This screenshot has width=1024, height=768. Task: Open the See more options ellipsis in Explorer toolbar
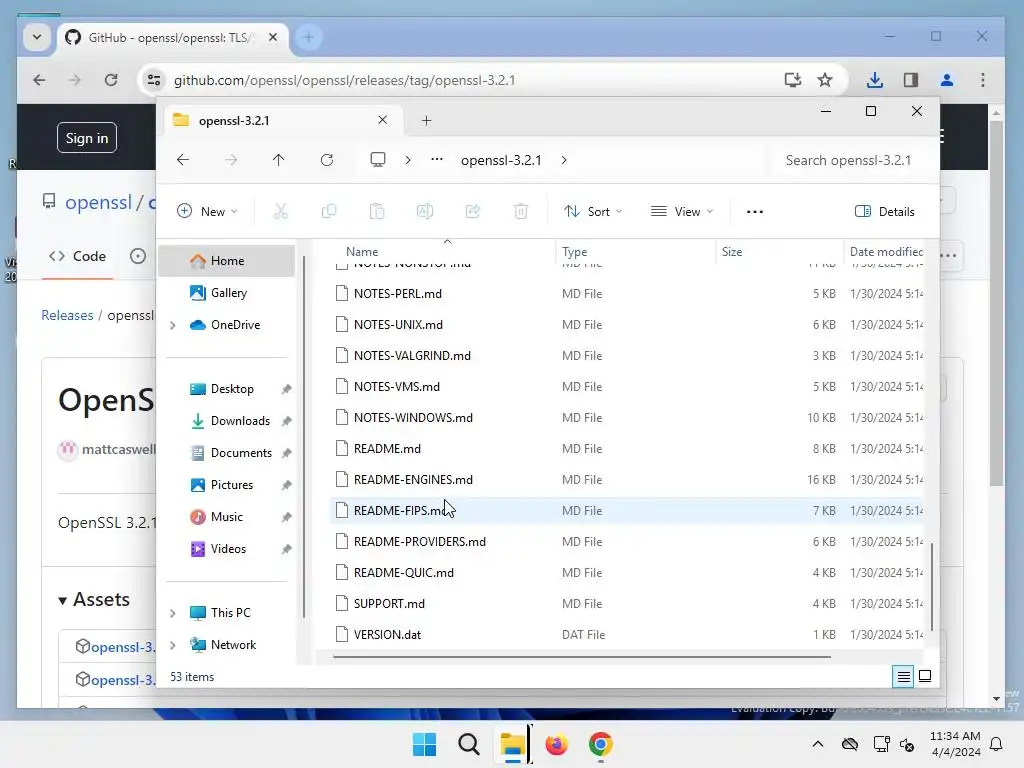point(754,212)
